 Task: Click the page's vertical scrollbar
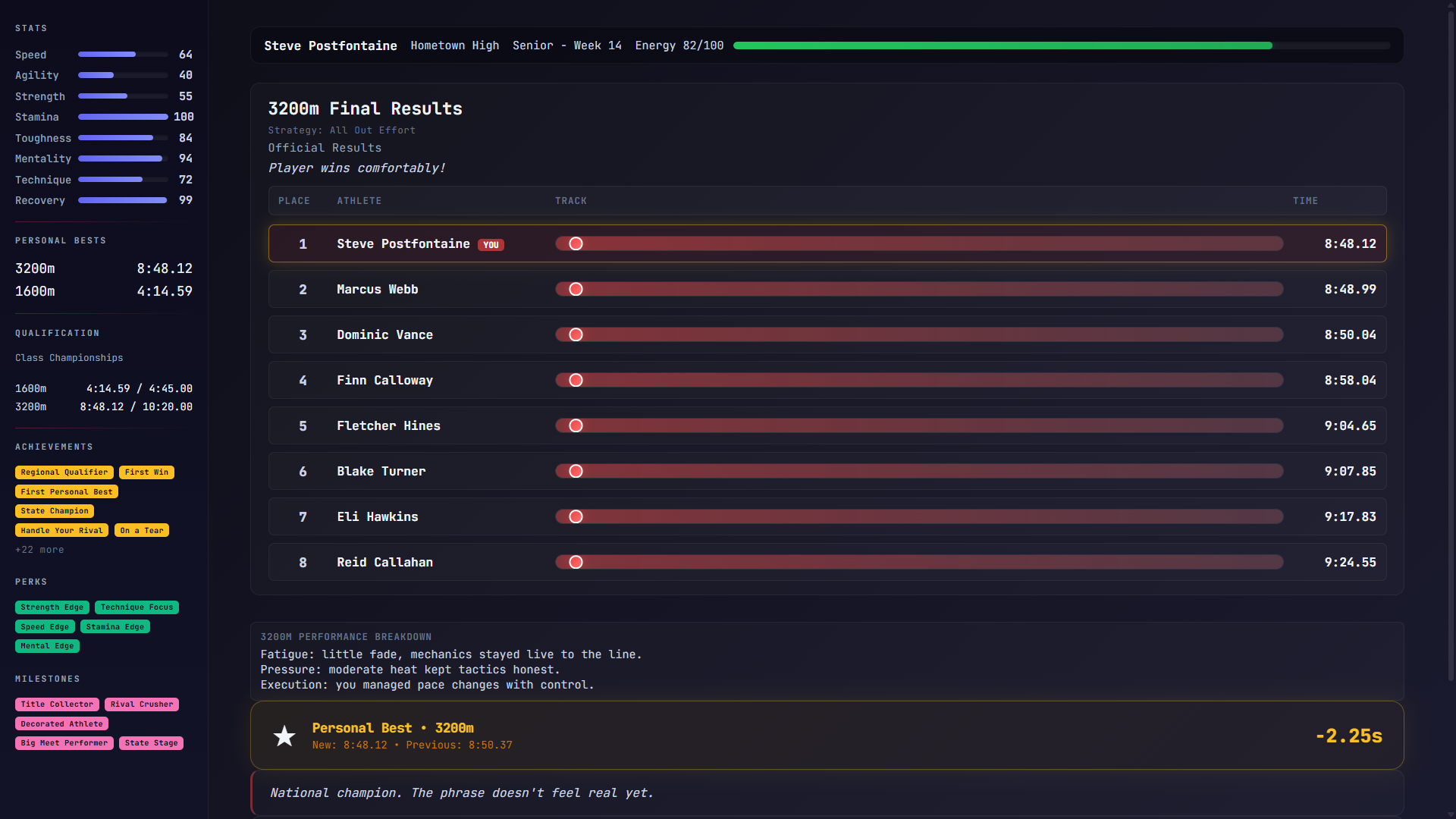pyautogui.click(x=1451, y=341)
